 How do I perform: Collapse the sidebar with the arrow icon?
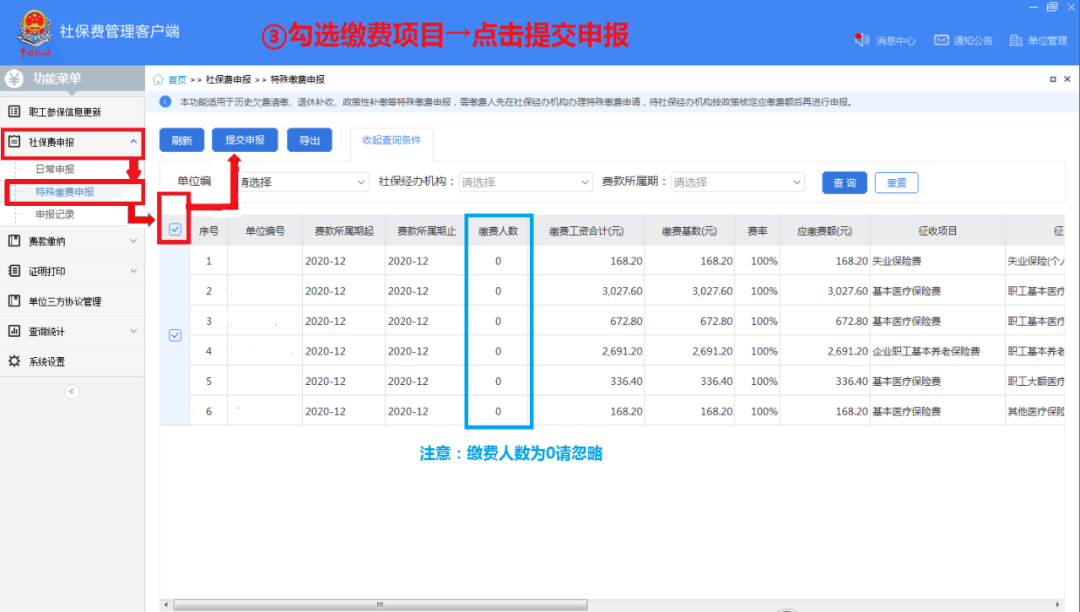[x=70, y=392]
